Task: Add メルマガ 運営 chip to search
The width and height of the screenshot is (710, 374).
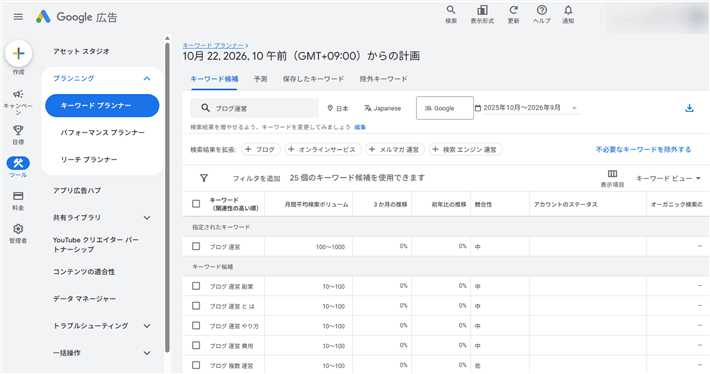Action: pyautogui.click(x=395, y=149)
